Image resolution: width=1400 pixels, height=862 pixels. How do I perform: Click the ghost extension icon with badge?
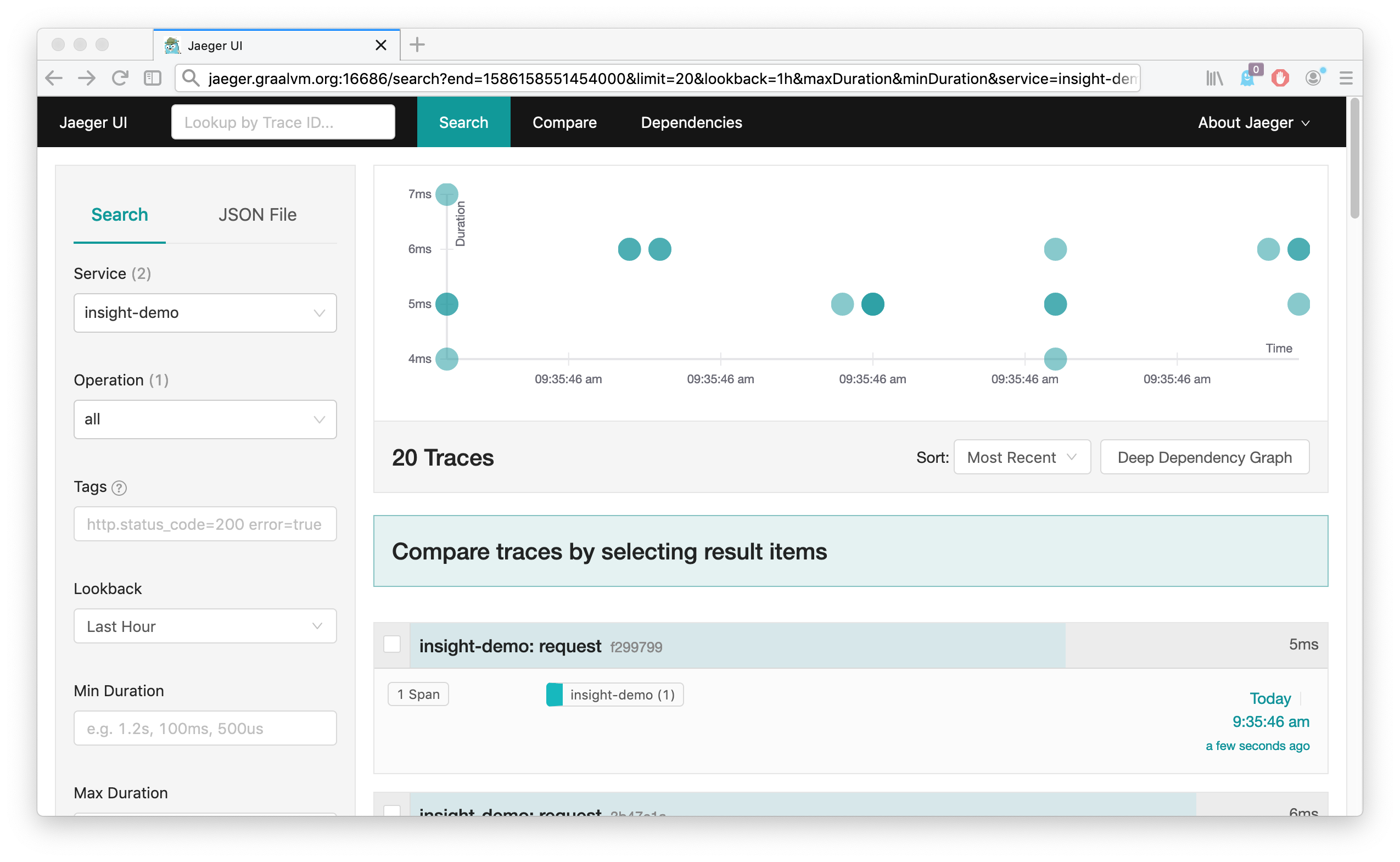[1247, 78]
